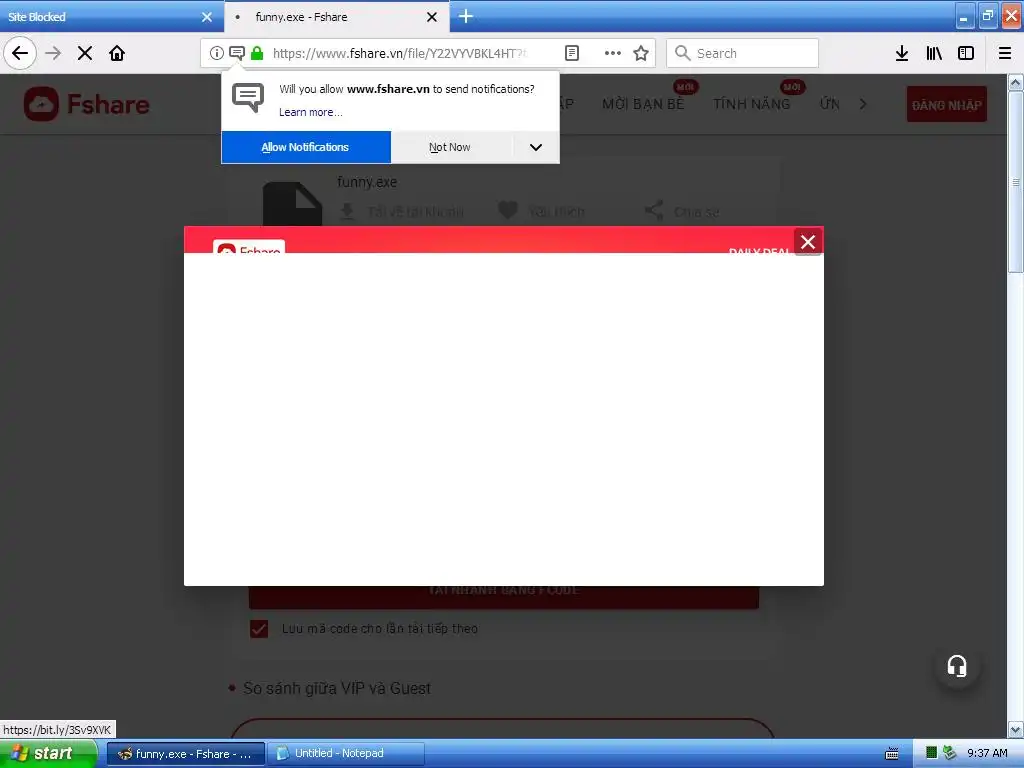Click the green tray icon near clock
The width and height of the screenshot is (1024, 768).
click(931, 753)
